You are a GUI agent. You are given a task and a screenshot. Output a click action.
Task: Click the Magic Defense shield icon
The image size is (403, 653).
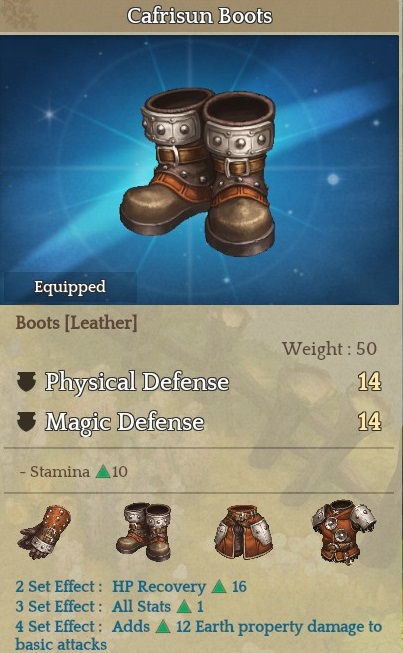(x=26, y=421)
